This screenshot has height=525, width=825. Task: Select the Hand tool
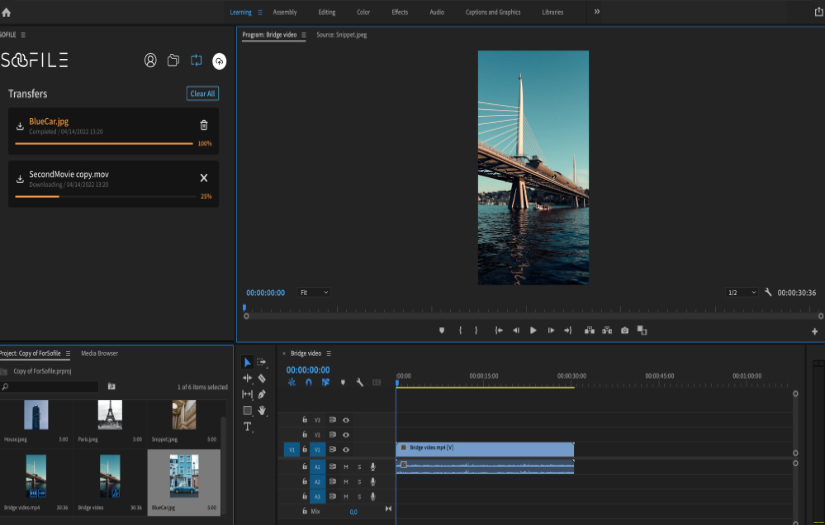[261, 410]
